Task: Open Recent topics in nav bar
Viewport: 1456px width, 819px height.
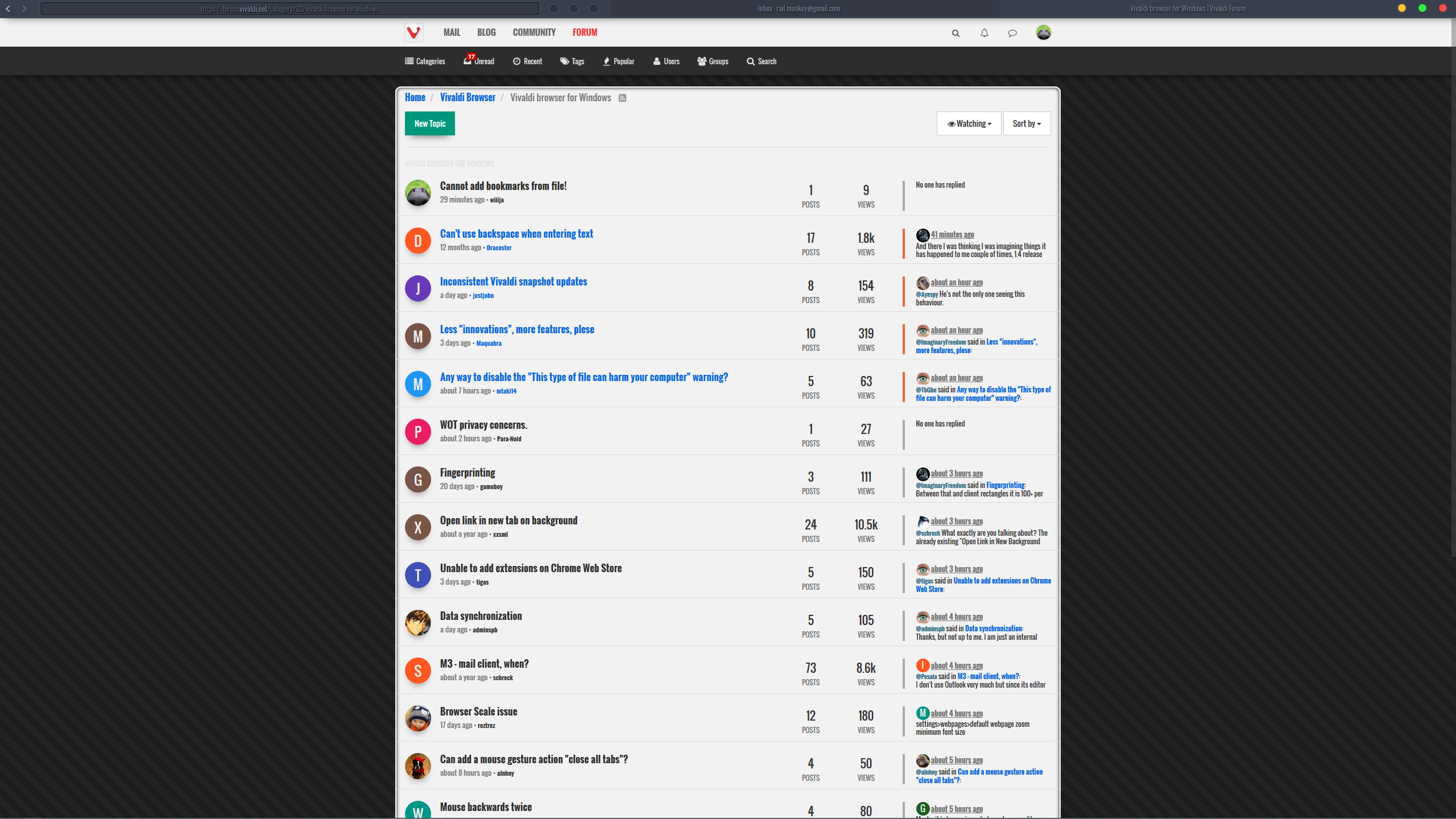Action: (527, 61)
